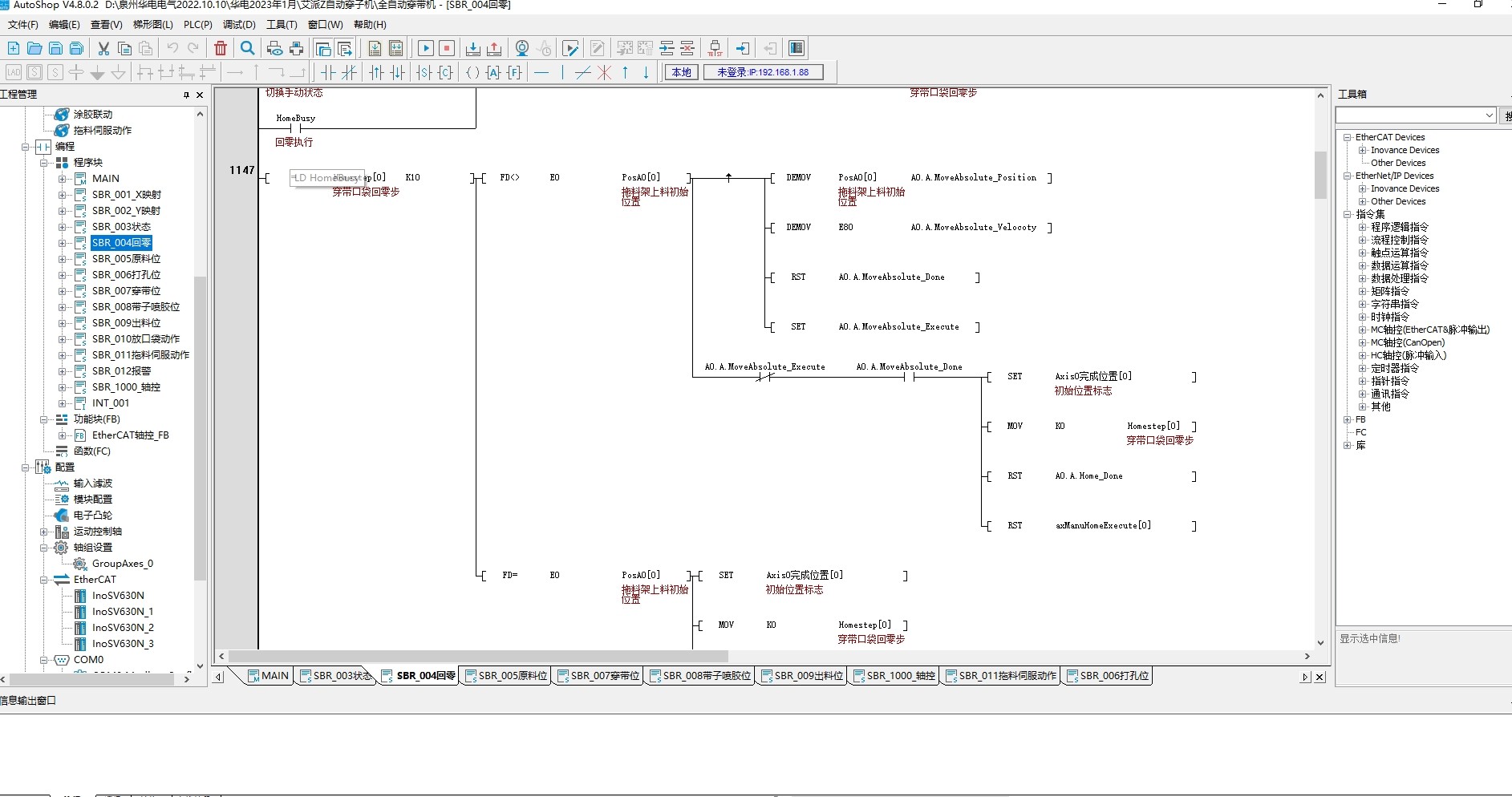Download the program to the PLC
This screenshot has height=797, width=1512.
(x=473, y=48)
